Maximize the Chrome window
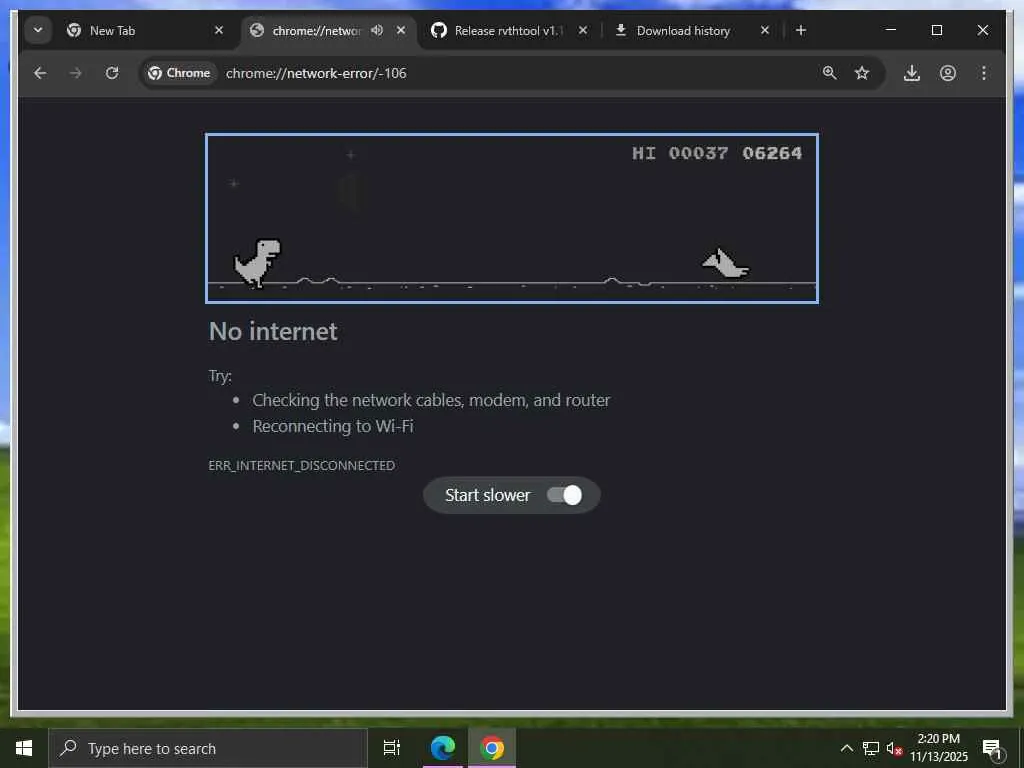This screenshot has width=1024, height=768. pos(936,30)
